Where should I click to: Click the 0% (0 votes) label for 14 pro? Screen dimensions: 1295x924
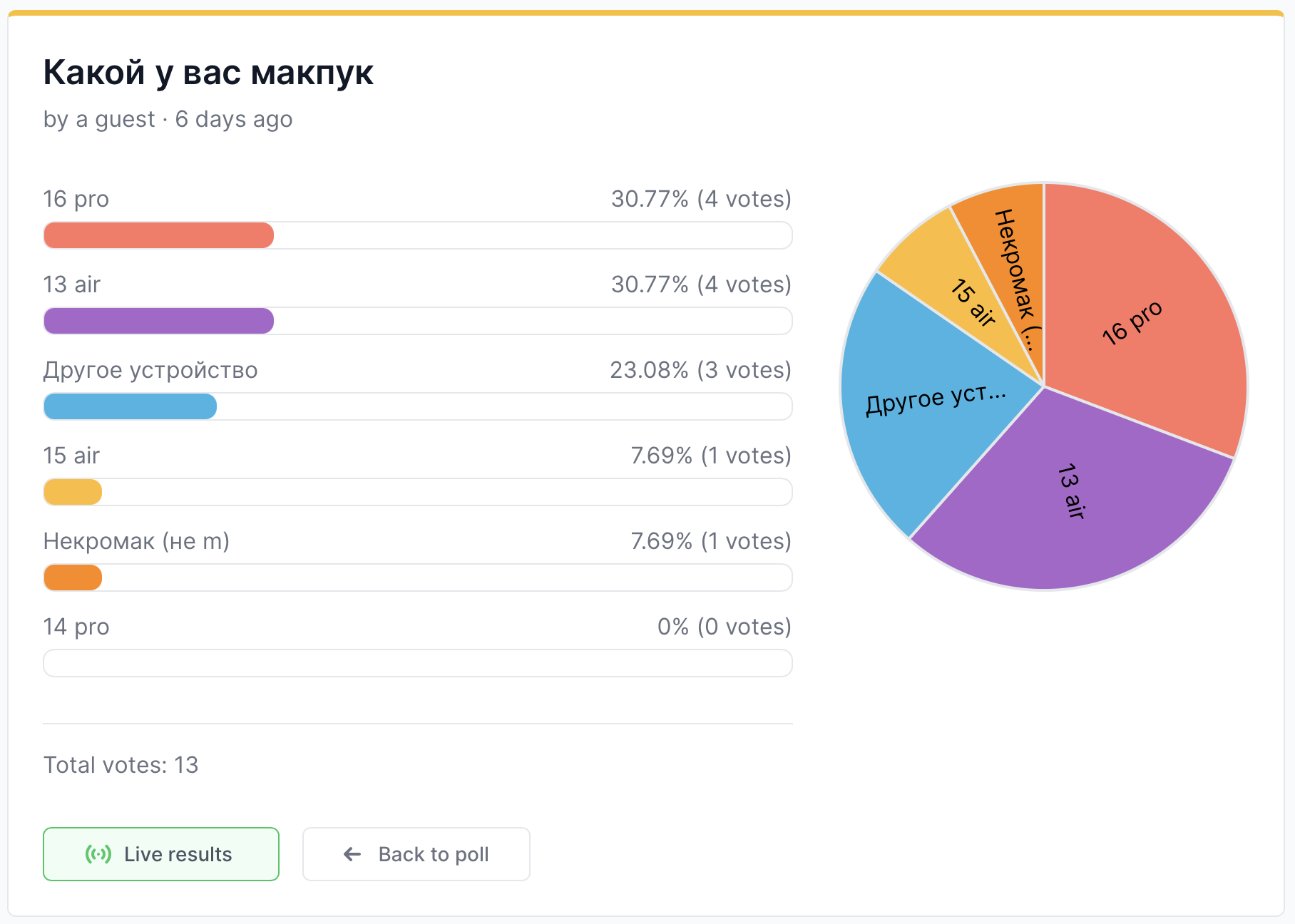point(725,627)
